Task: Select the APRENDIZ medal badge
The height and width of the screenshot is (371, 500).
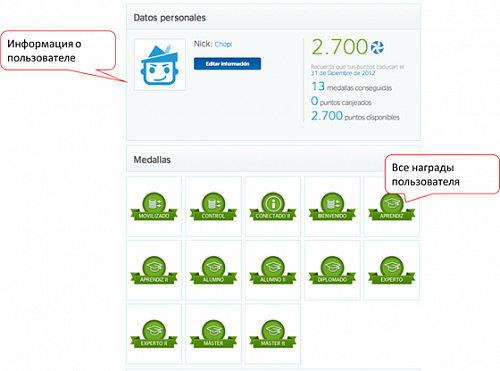Action: pos(391,206)
